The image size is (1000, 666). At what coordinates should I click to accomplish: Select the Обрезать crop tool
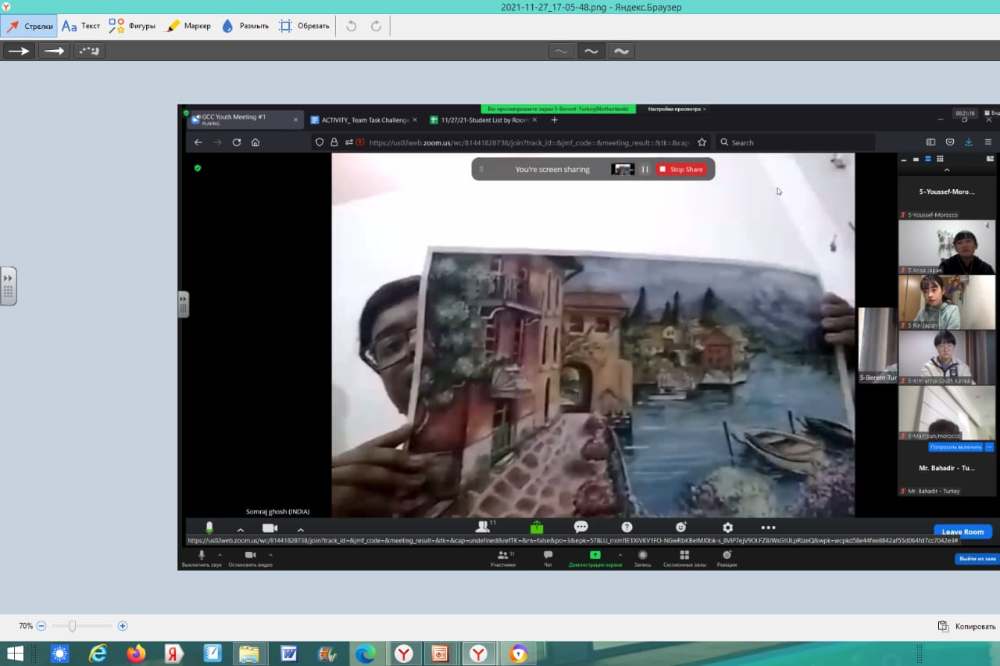pyautogui.click(x=304, y=26)
